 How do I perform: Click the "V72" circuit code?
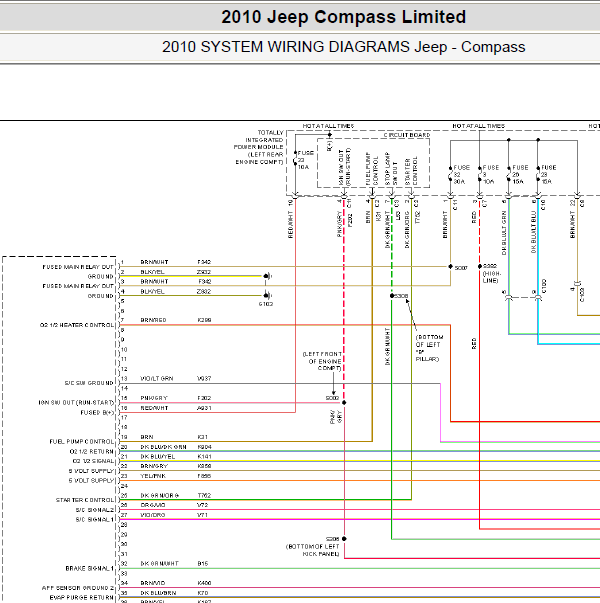[202, 505]
